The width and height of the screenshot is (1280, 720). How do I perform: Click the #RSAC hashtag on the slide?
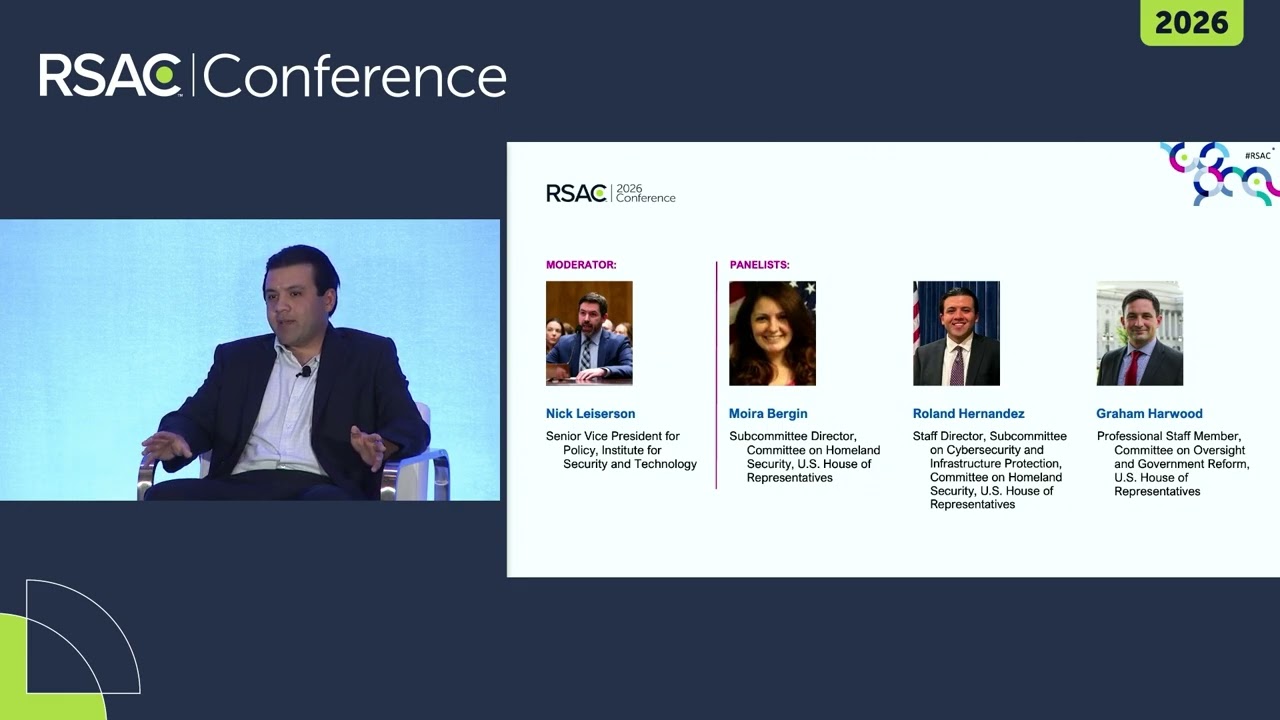pyautogui.click(x=1257, y=156)
